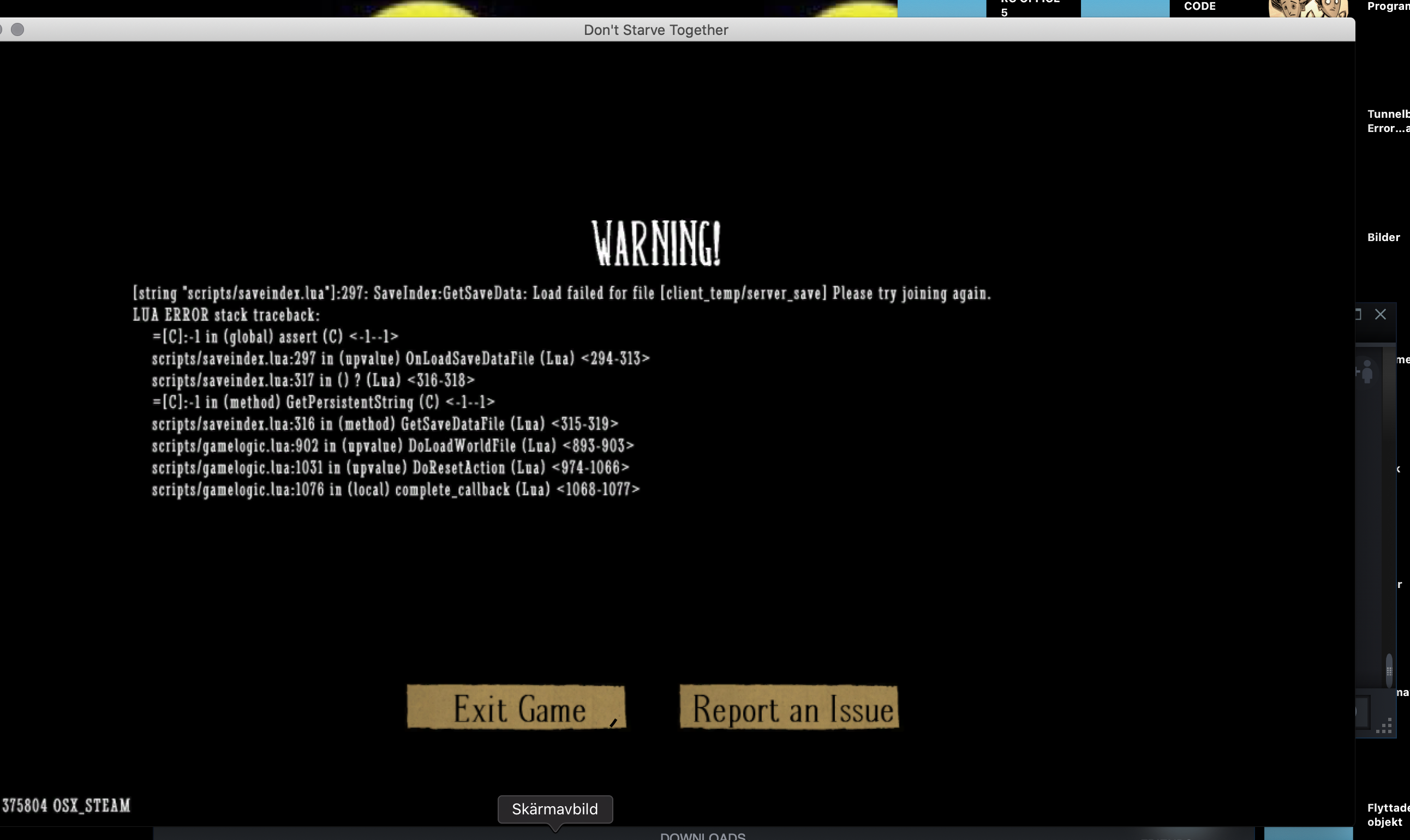Click the dotted resize grip in friends window
1410x840 pixels.
click(x=1384, y=727)
